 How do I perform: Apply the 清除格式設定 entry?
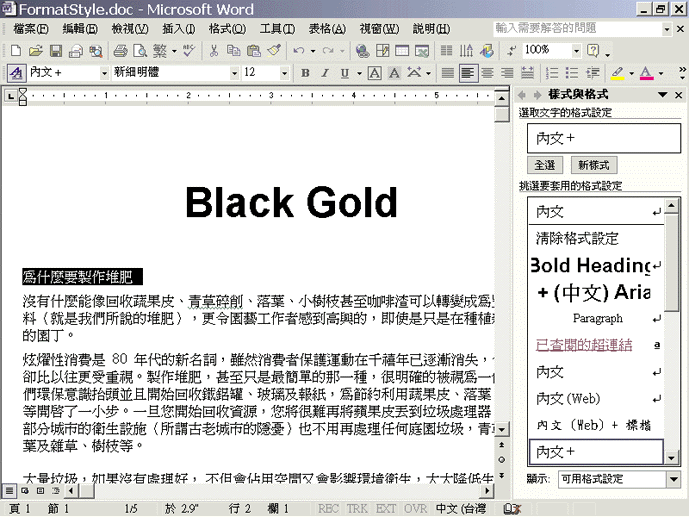596,239
